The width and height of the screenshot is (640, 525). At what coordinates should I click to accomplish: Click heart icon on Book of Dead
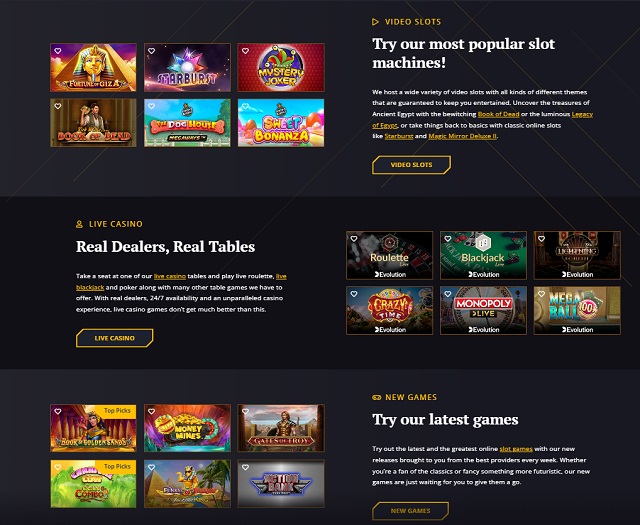[58, 106]
